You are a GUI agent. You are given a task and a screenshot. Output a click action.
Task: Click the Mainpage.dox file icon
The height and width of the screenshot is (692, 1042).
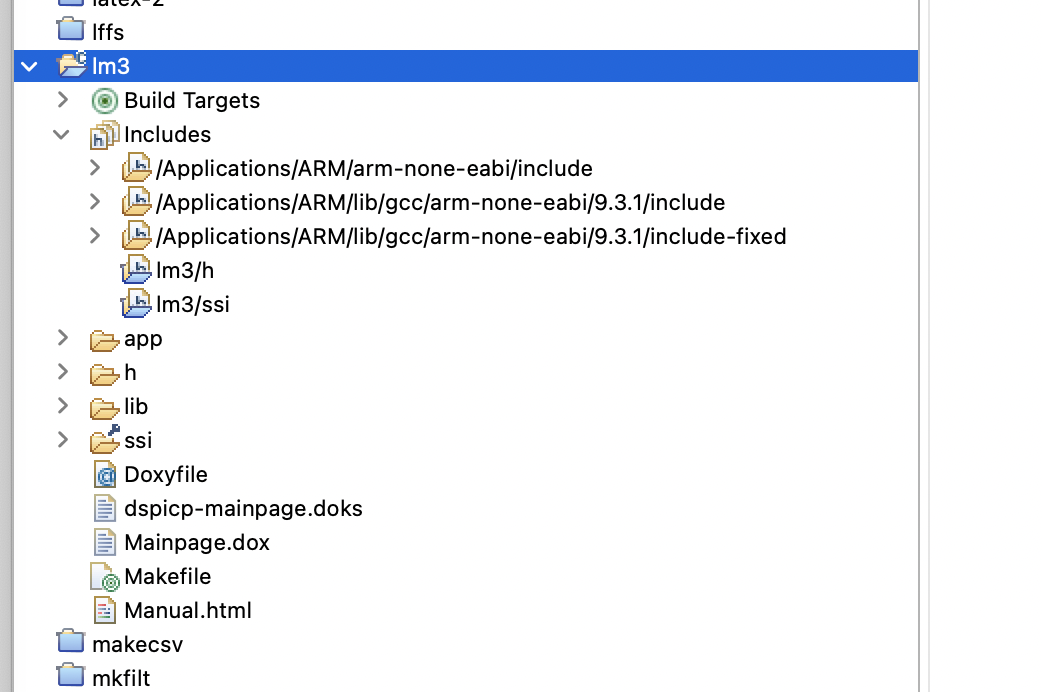[x=104, y=543]
